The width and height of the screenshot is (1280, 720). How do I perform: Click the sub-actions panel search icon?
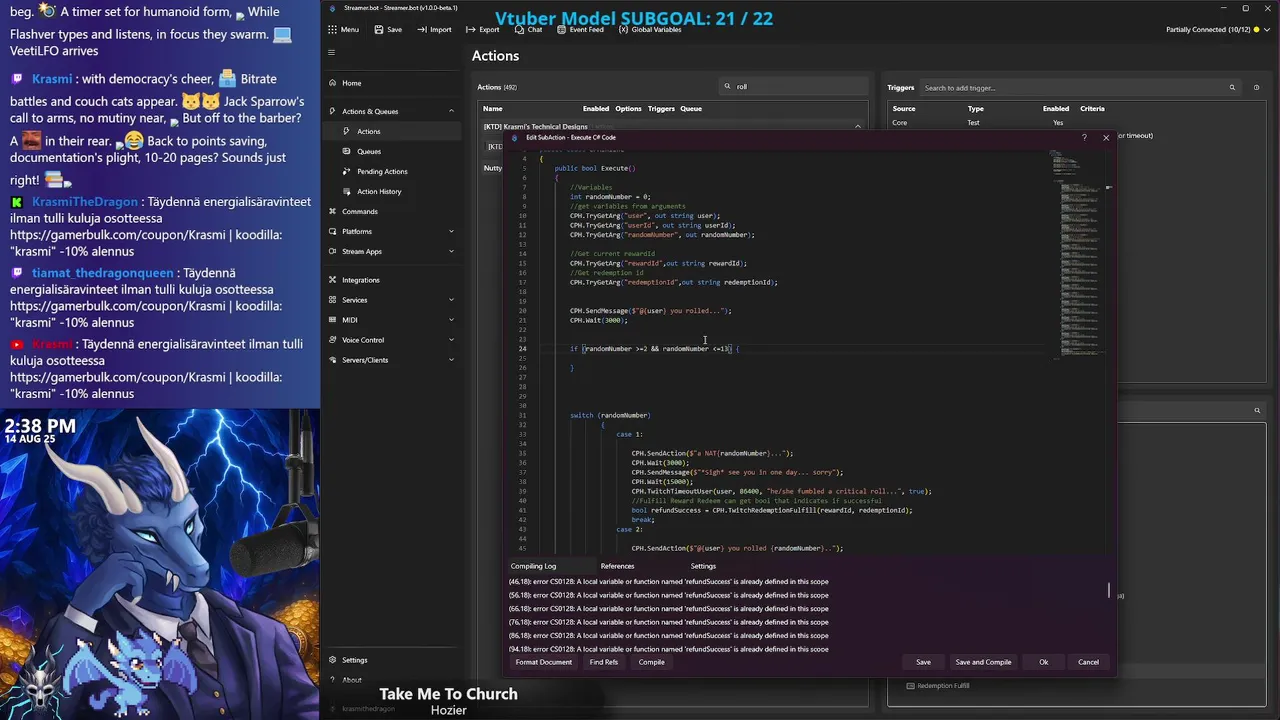(x=1257, y=410)
